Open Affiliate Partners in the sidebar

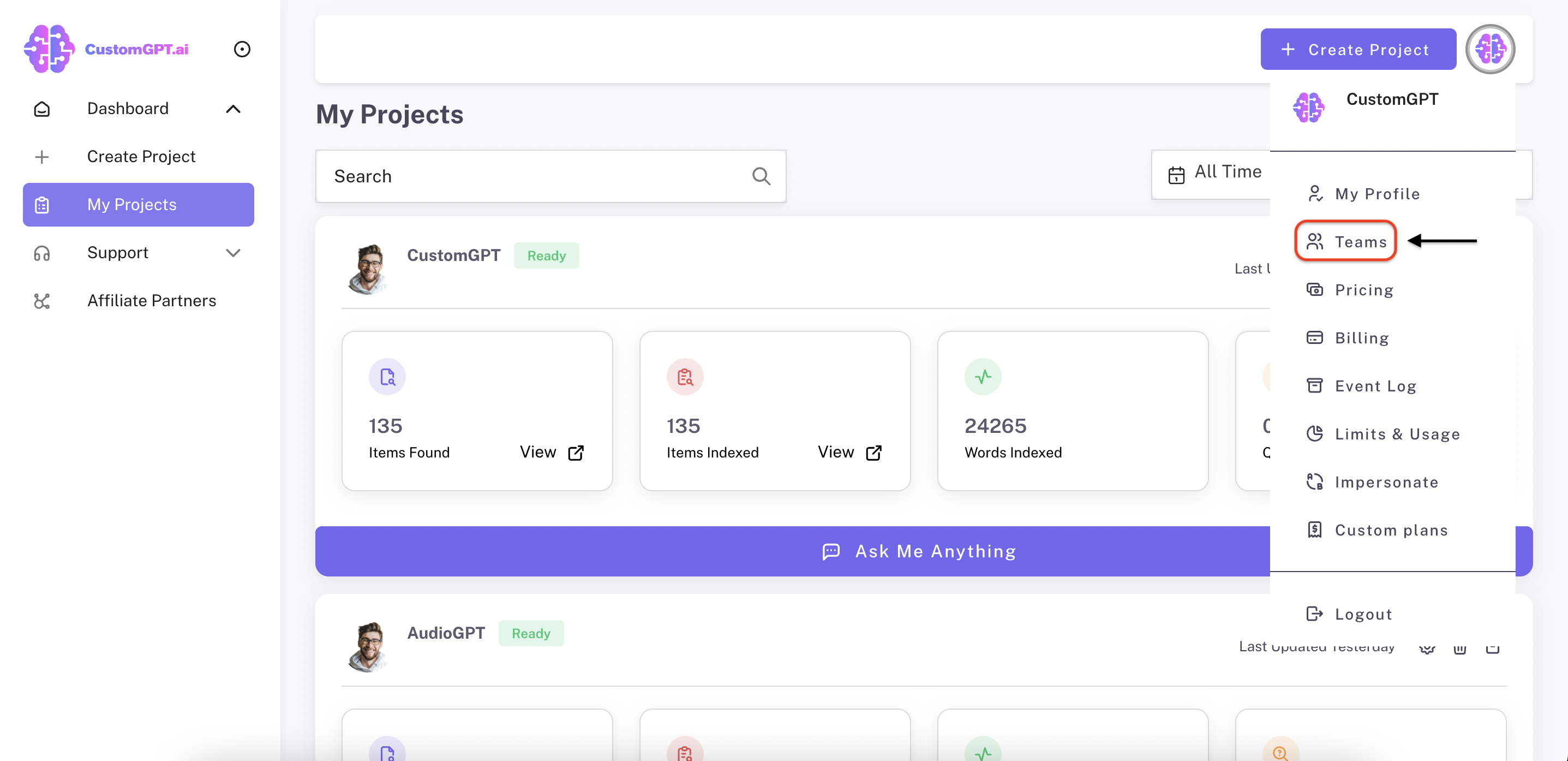click(x=151, y=301)
